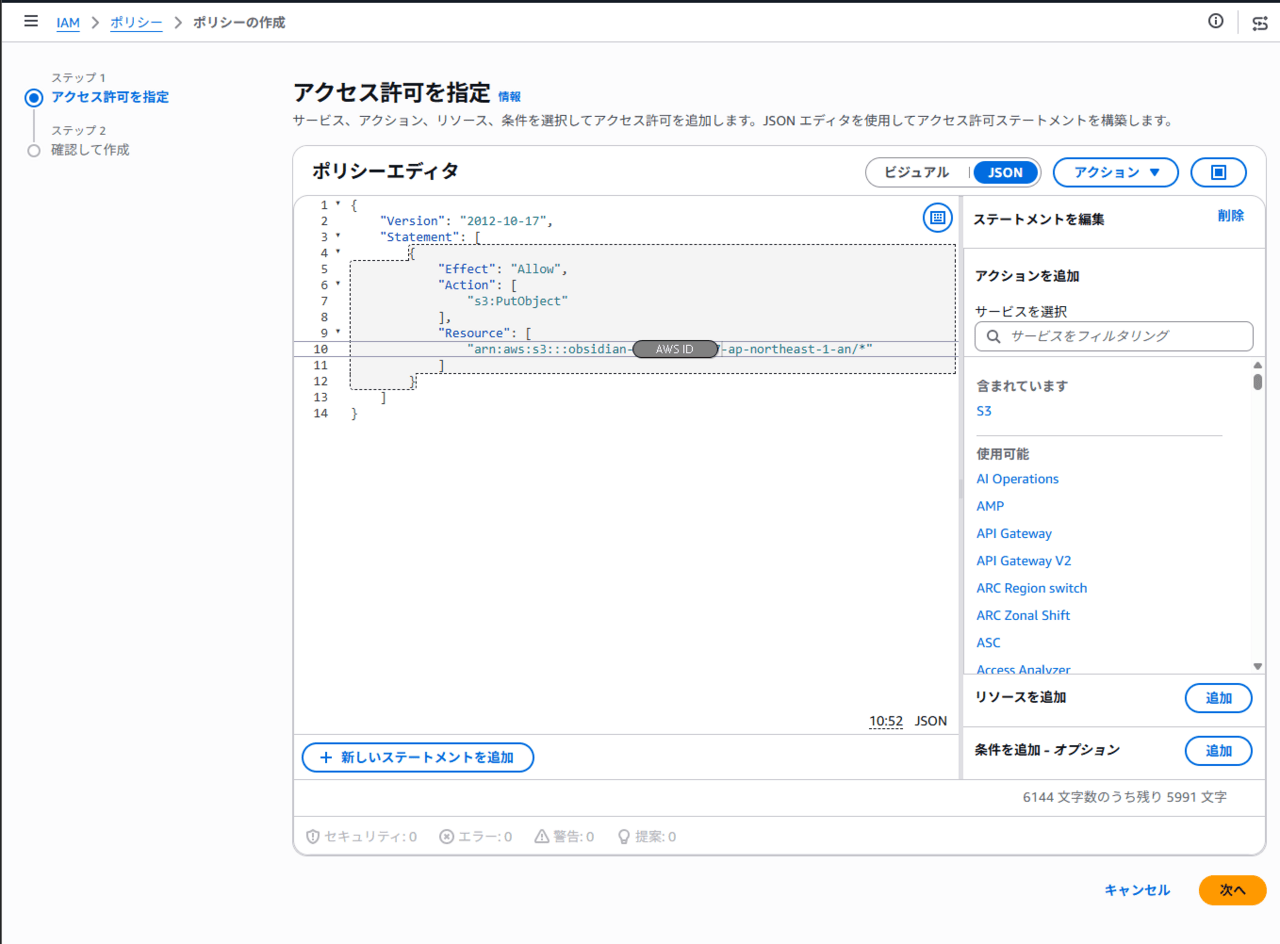The height and width of the screenshot is (944, 1280).
Task: Click アクセス許可を指定 step label in sidebar
Action: (x=110, y=97)
